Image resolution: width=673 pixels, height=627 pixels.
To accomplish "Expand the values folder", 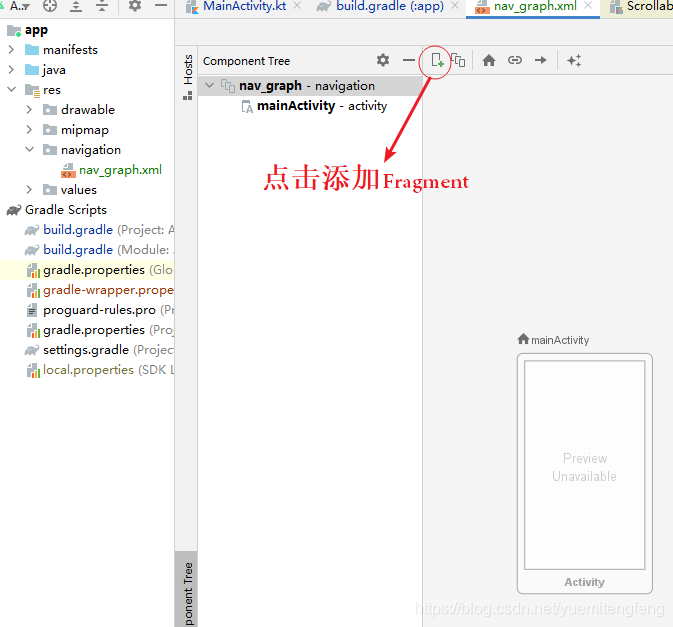I will tap(29, 189).
